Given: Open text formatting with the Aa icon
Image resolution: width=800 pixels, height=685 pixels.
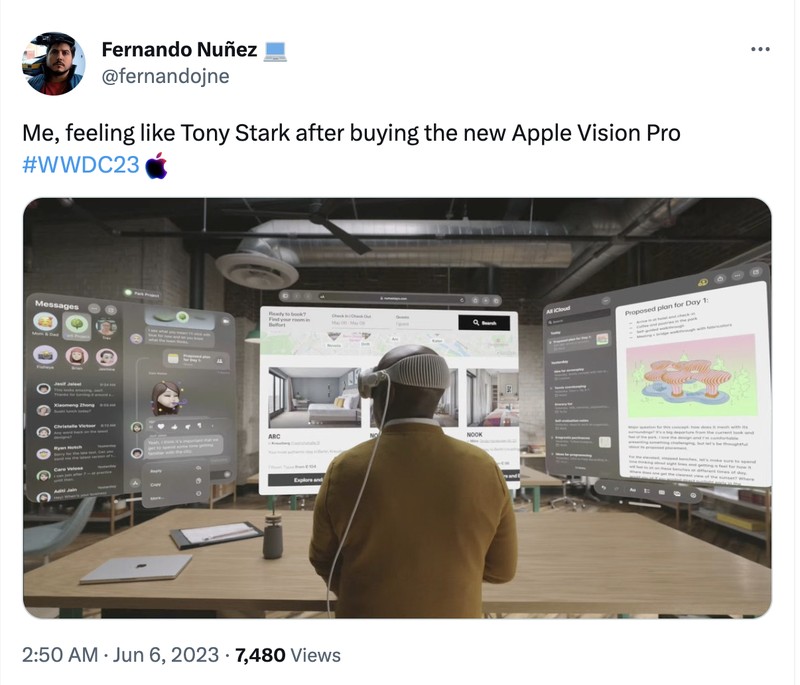Looking at the screenshot, I should (x=633, y=490).
